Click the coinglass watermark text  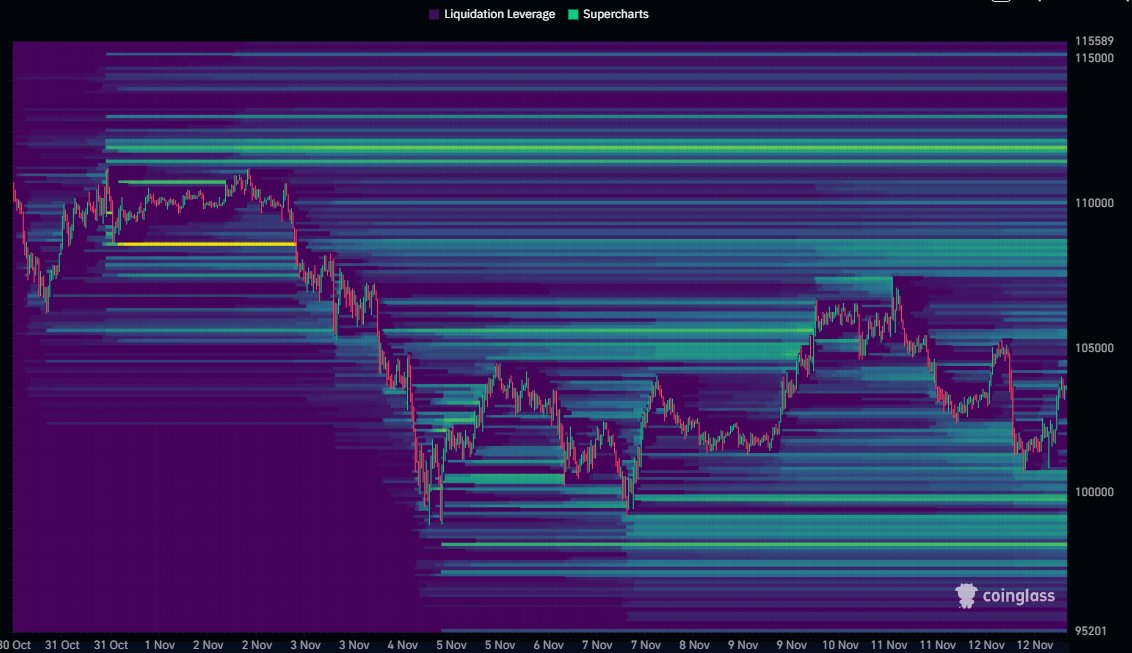1018,597
